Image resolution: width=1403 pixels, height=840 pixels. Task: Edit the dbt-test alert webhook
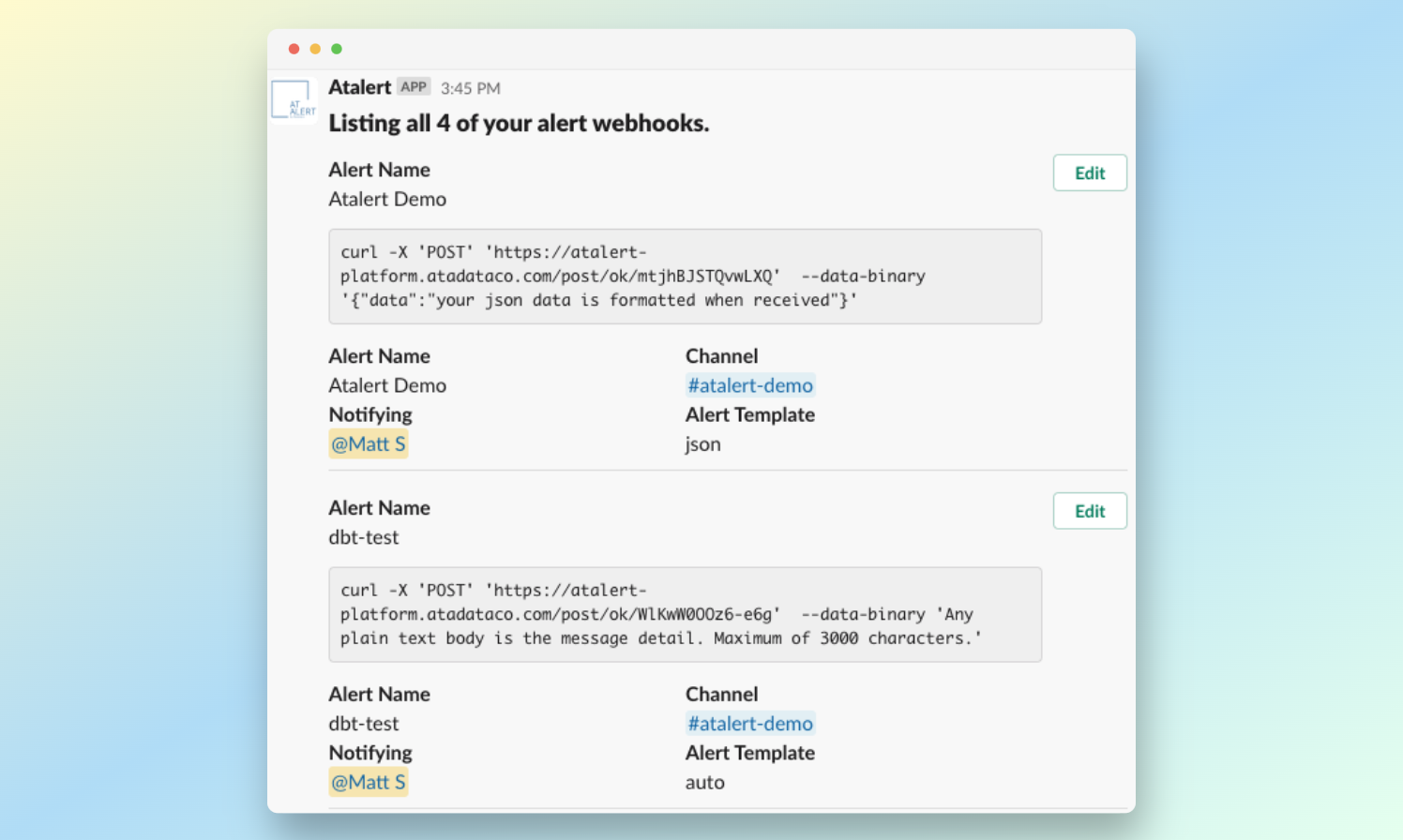coord(1090,511)
